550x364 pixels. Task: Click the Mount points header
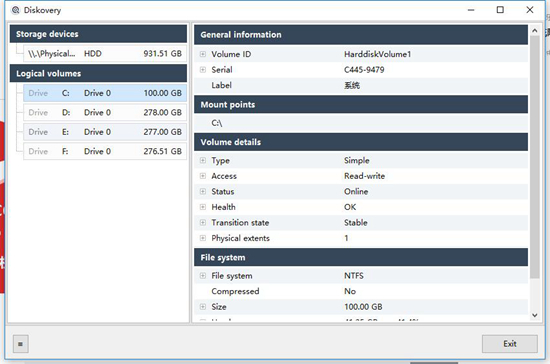(361, 105)
